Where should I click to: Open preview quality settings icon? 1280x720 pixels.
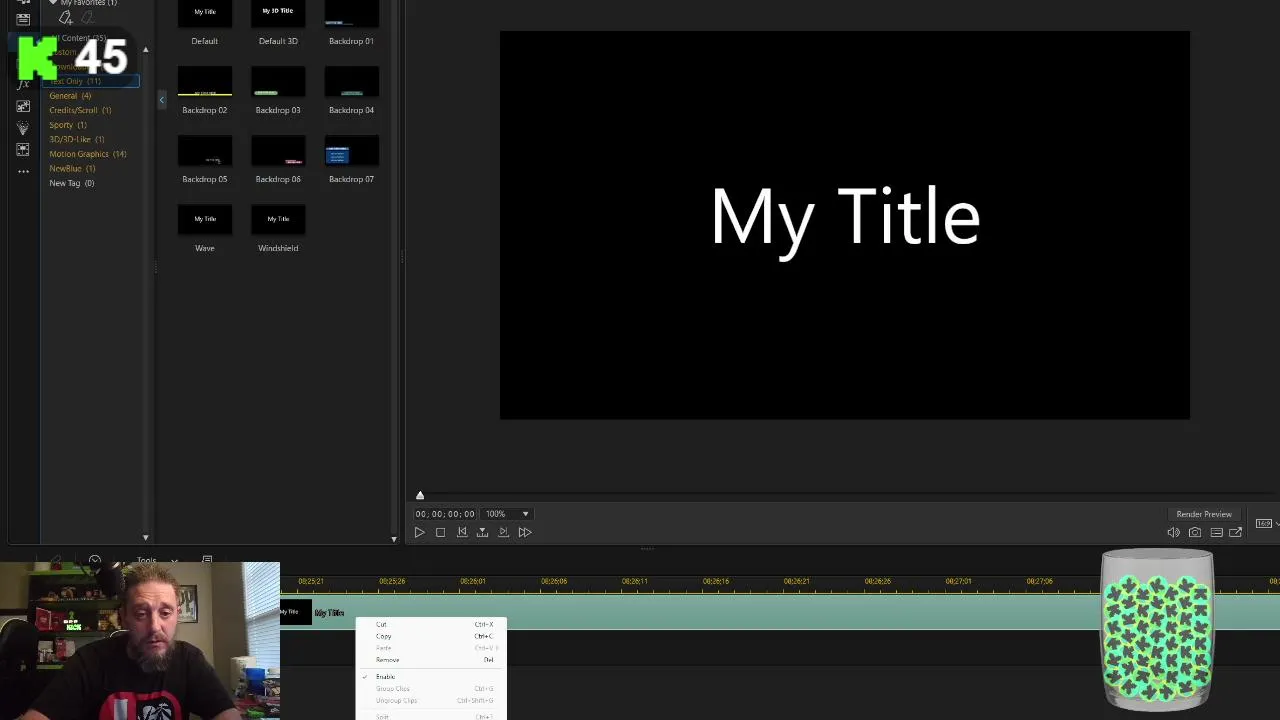[1216, 532]
